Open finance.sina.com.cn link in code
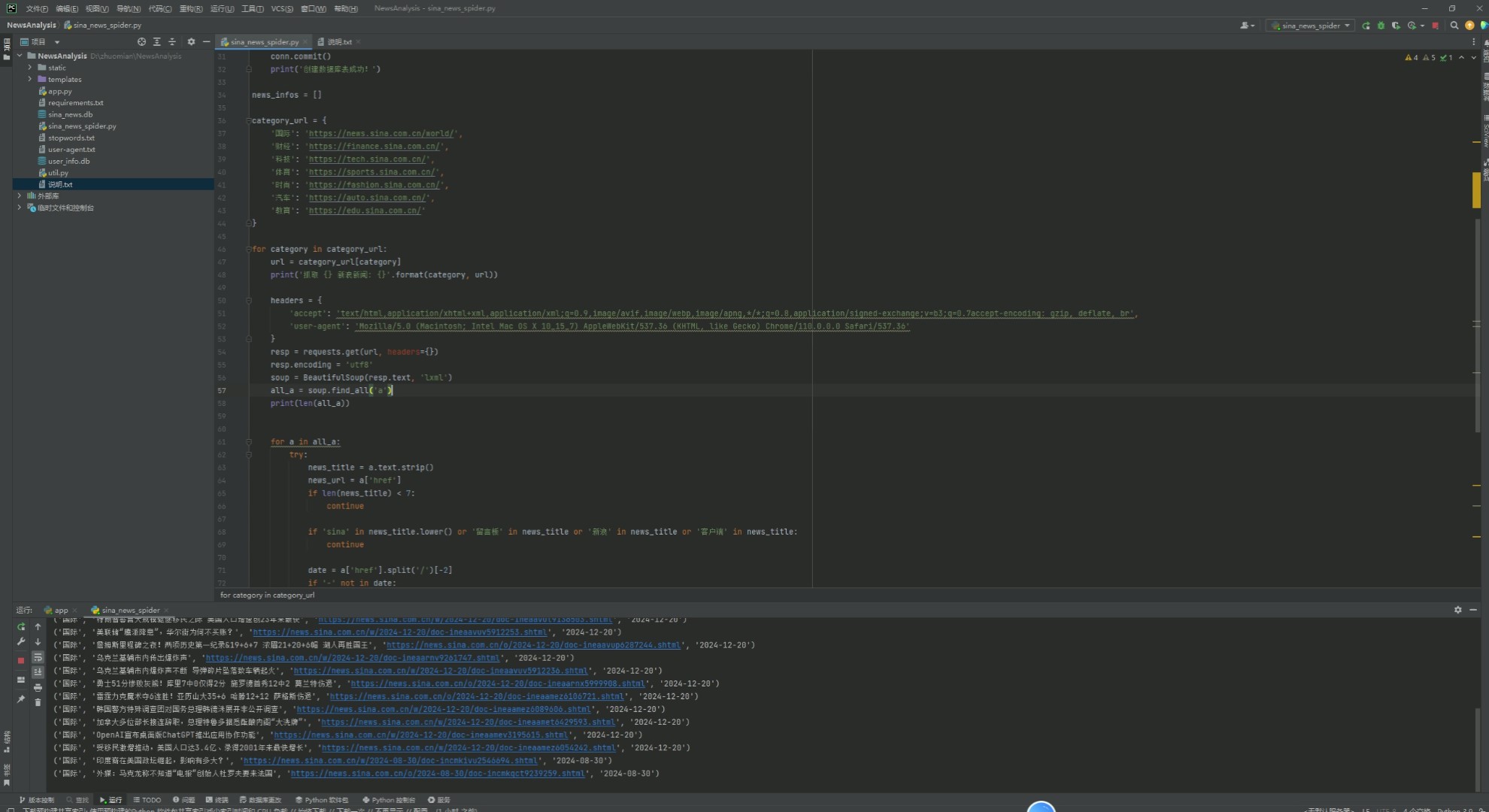Image resolution: width=1489 pixels, height=812 pixels. [x=374, y=147]
